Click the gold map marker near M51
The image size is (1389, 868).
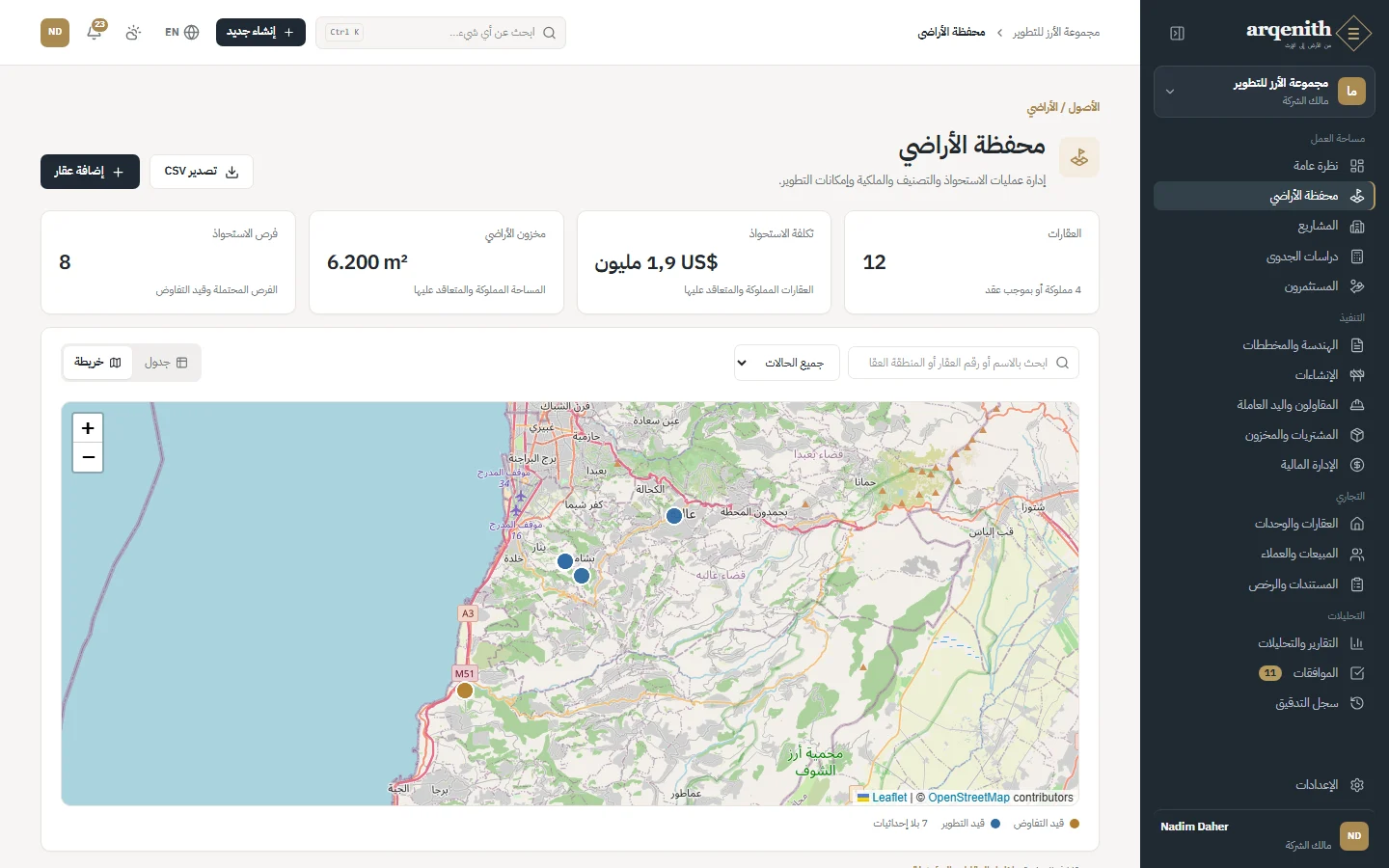tap(465, 691)
